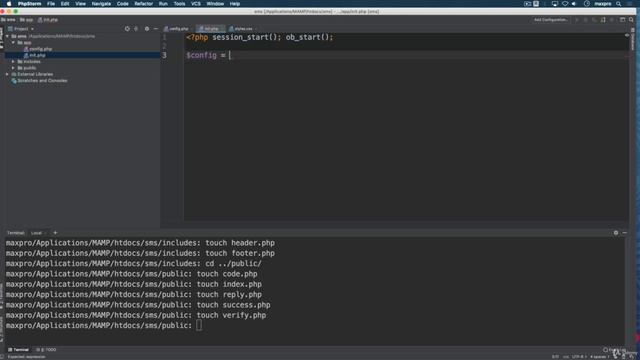Open the VCS menu
The height and width of the screenshot is (360, 640).
(x=196, y=4)
